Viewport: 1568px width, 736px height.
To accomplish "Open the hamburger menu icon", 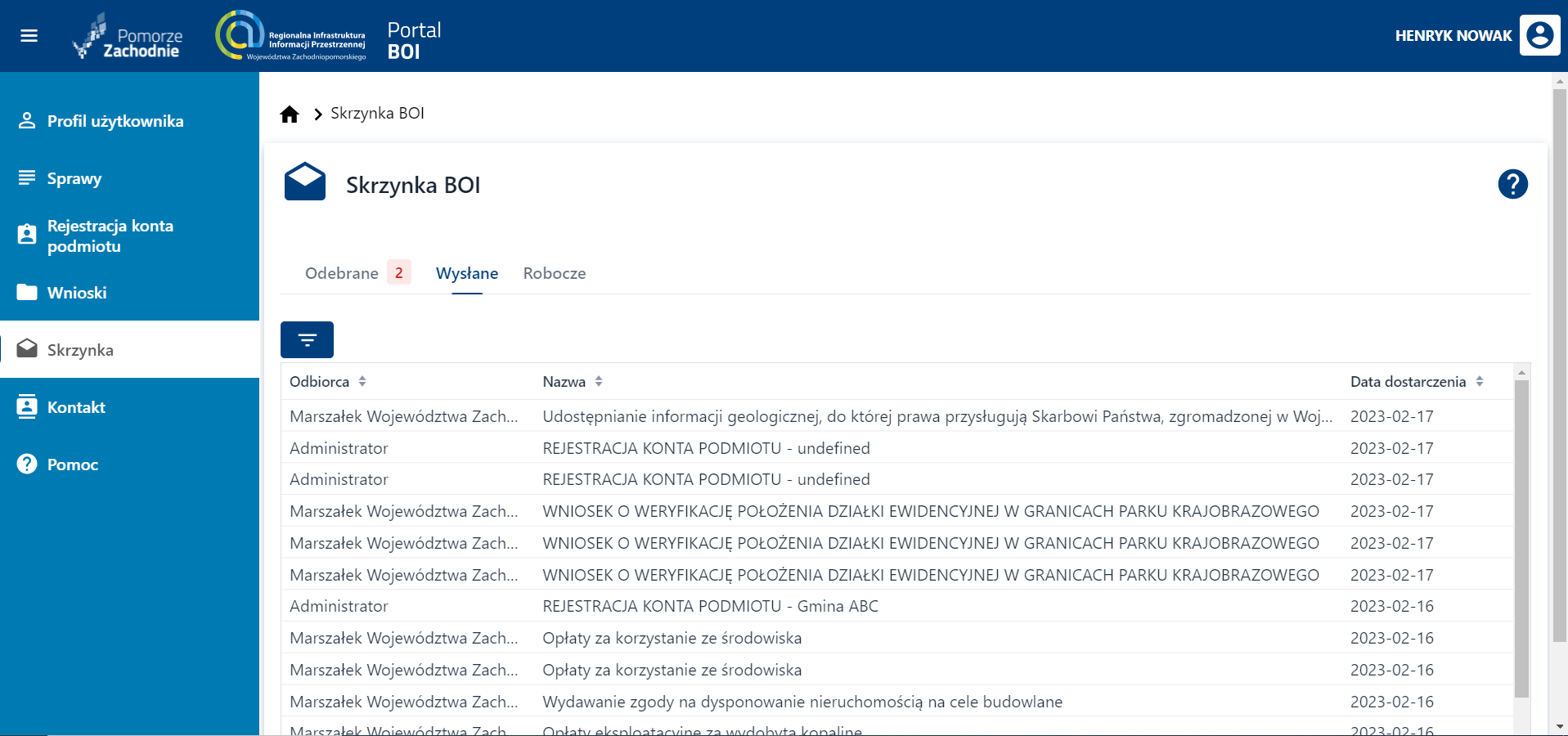I will click(29, 36).
